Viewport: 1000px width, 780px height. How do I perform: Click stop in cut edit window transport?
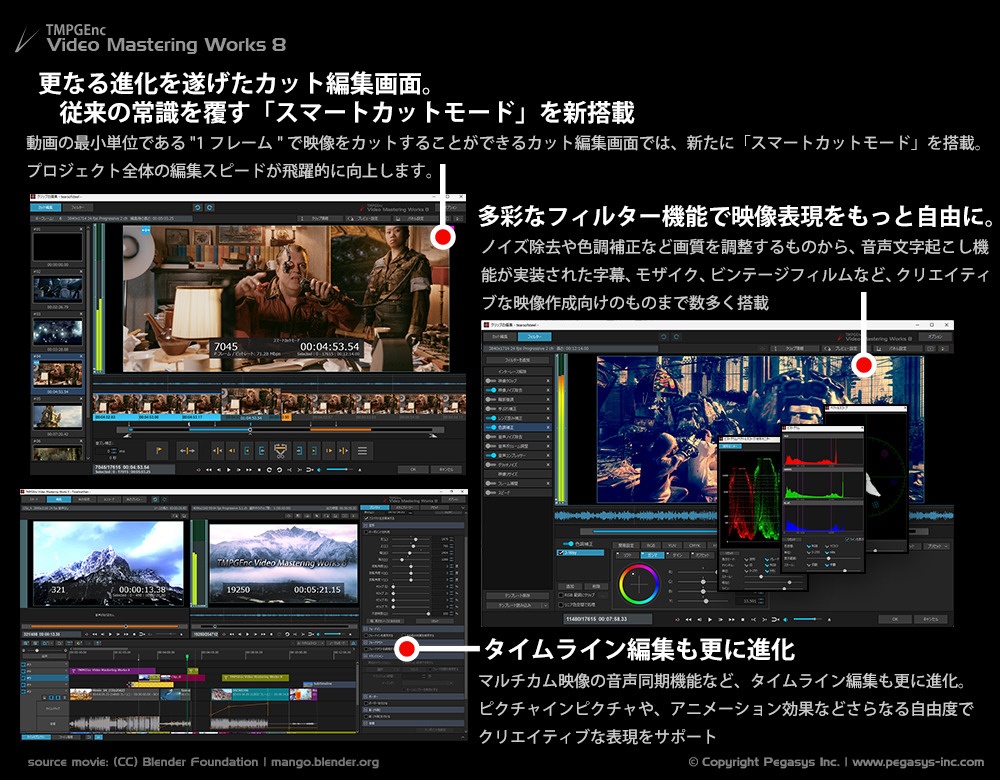pyautogui.click(x=260, y=470)
